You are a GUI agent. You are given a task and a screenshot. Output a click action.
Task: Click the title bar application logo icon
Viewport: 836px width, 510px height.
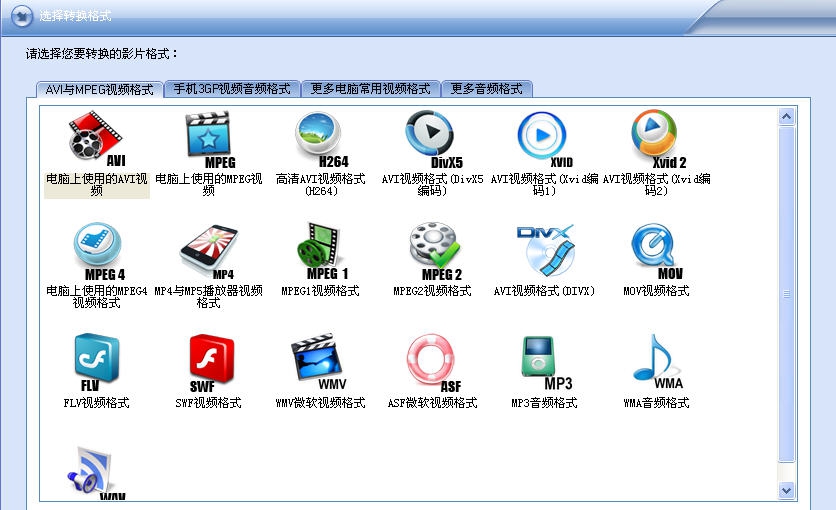point(21,15)
